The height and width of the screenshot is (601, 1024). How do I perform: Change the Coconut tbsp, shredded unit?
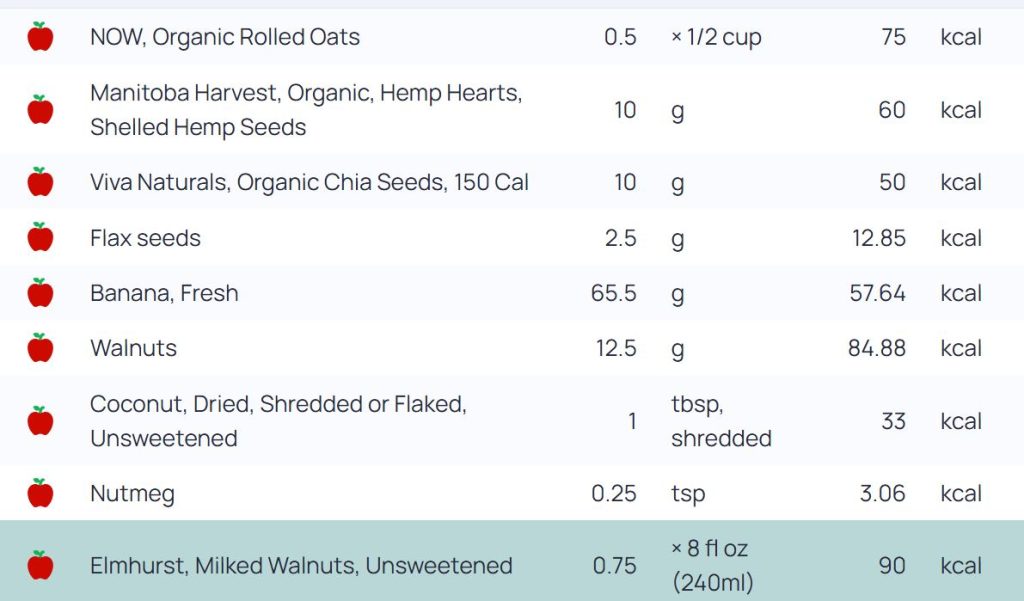(720, 421)
